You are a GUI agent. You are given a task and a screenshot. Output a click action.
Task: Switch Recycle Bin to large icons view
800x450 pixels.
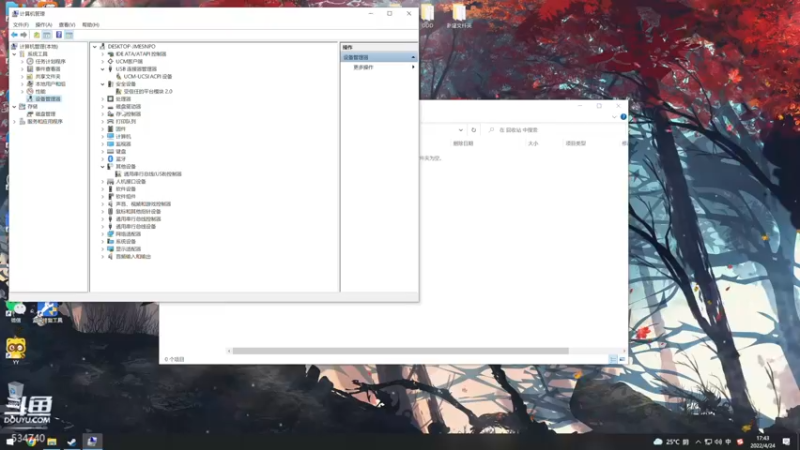[622, 359]
